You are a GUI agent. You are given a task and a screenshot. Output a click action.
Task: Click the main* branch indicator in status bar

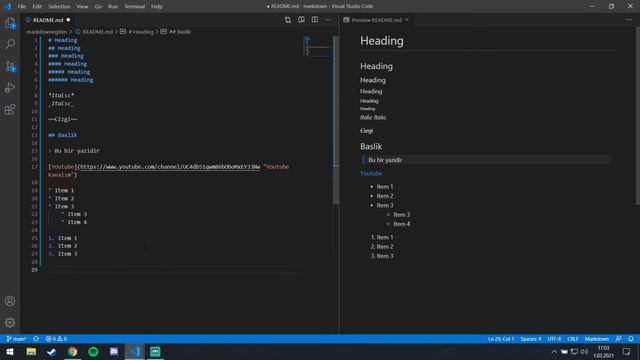[16, 339]
